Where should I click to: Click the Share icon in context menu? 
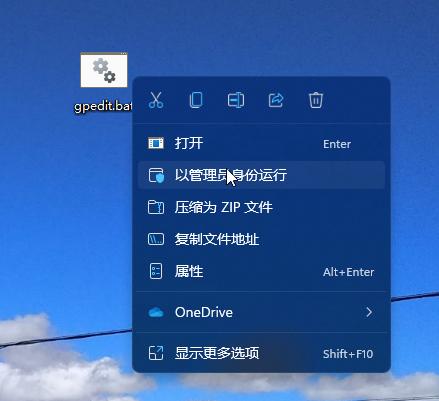click(276, 100)
